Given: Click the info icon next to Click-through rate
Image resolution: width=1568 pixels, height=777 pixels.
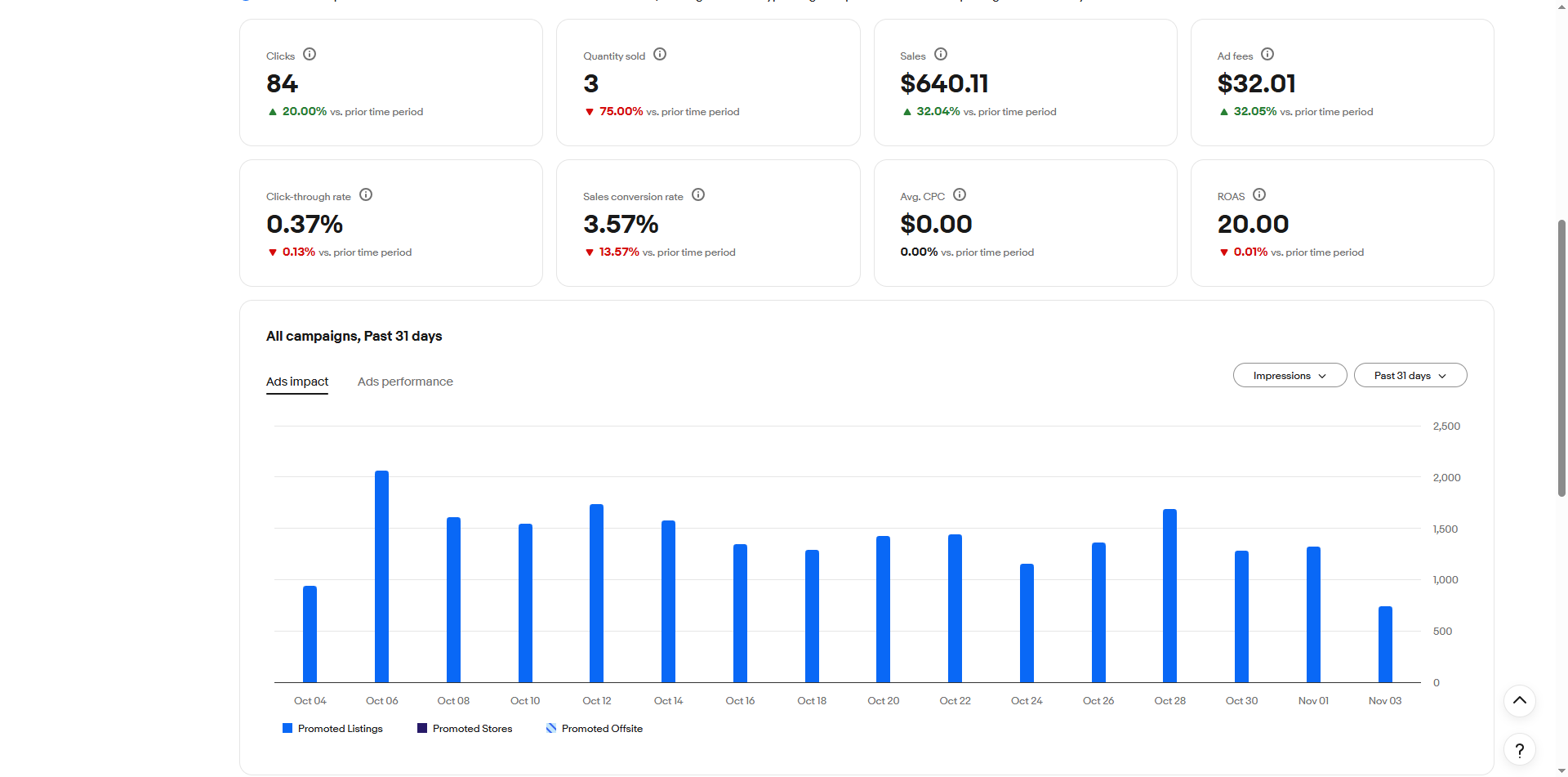Looking at the screenshot, I should pyautogui.click(x=366, y=195).
